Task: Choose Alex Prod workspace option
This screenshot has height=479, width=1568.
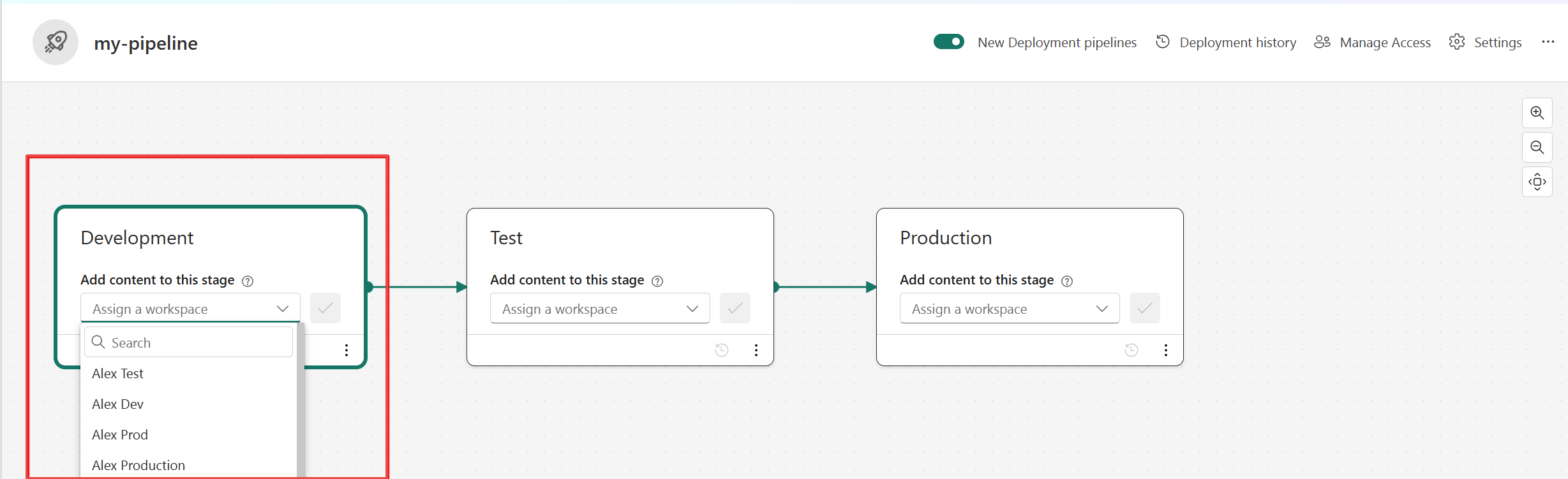Action: (120, 435)
